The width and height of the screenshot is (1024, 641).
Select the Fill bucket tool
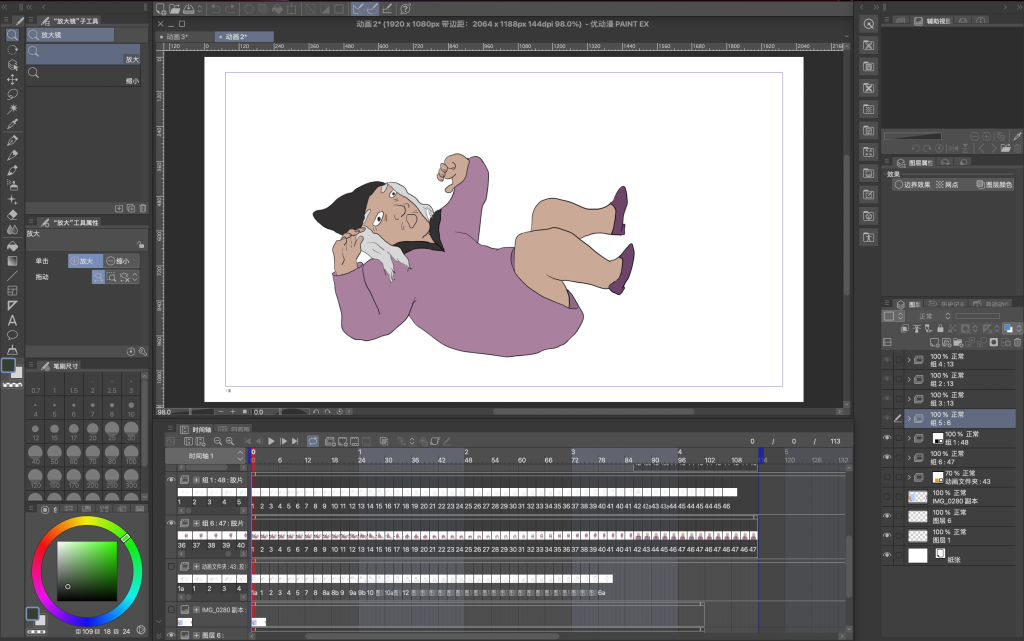[x=12, y=246]
